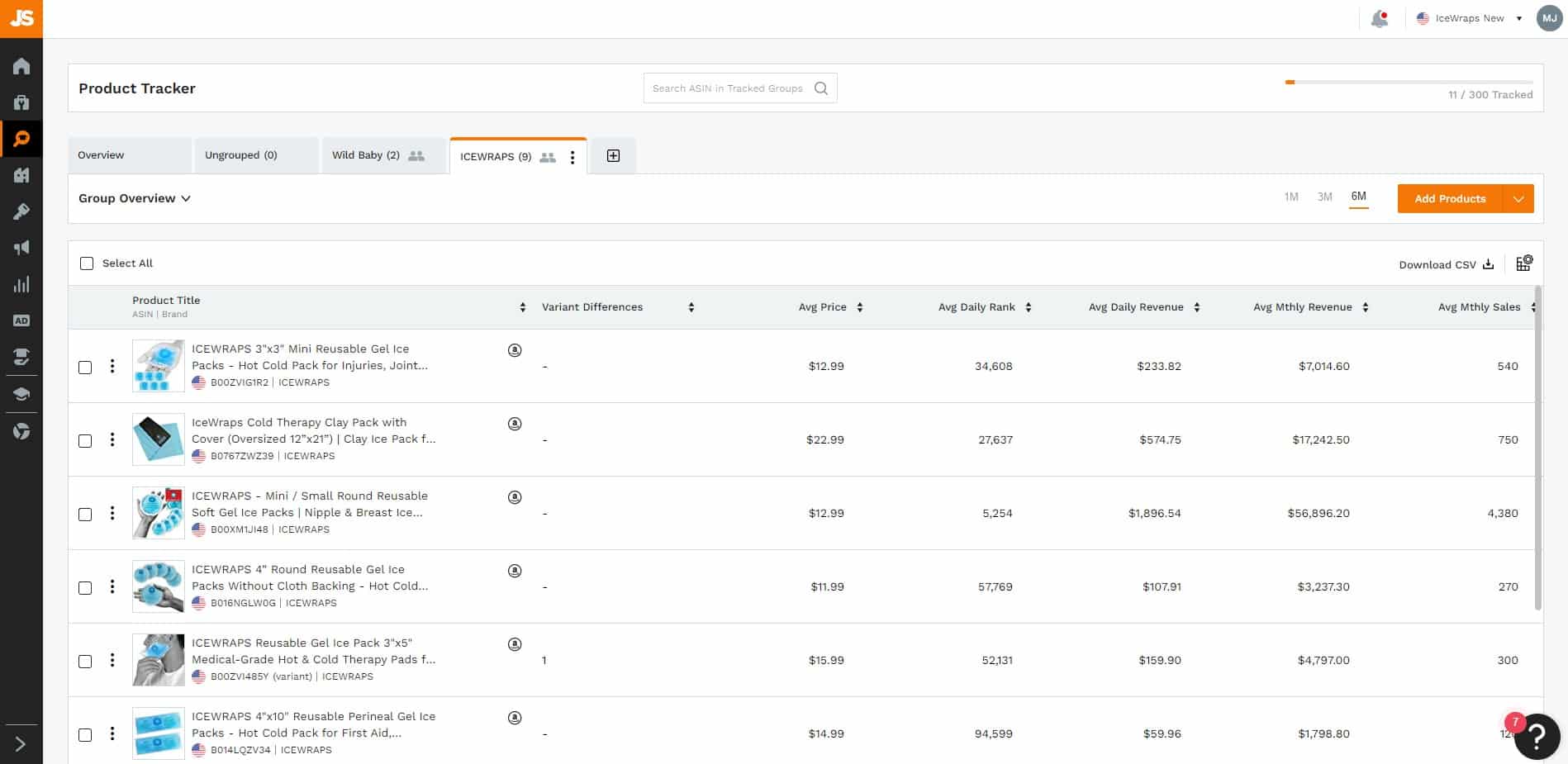Open the MJ user avatar menu

pos(1549,18)
